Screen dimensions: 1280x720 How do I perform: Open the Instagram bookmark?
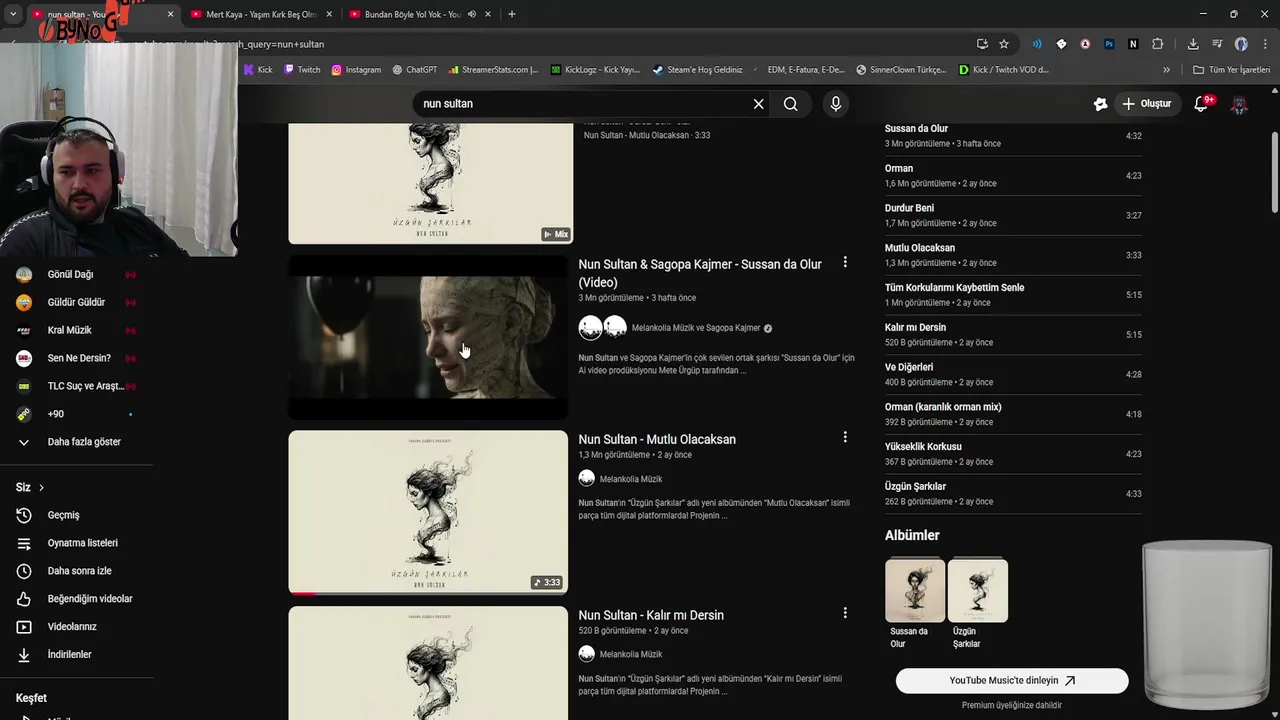pos(356,70)
